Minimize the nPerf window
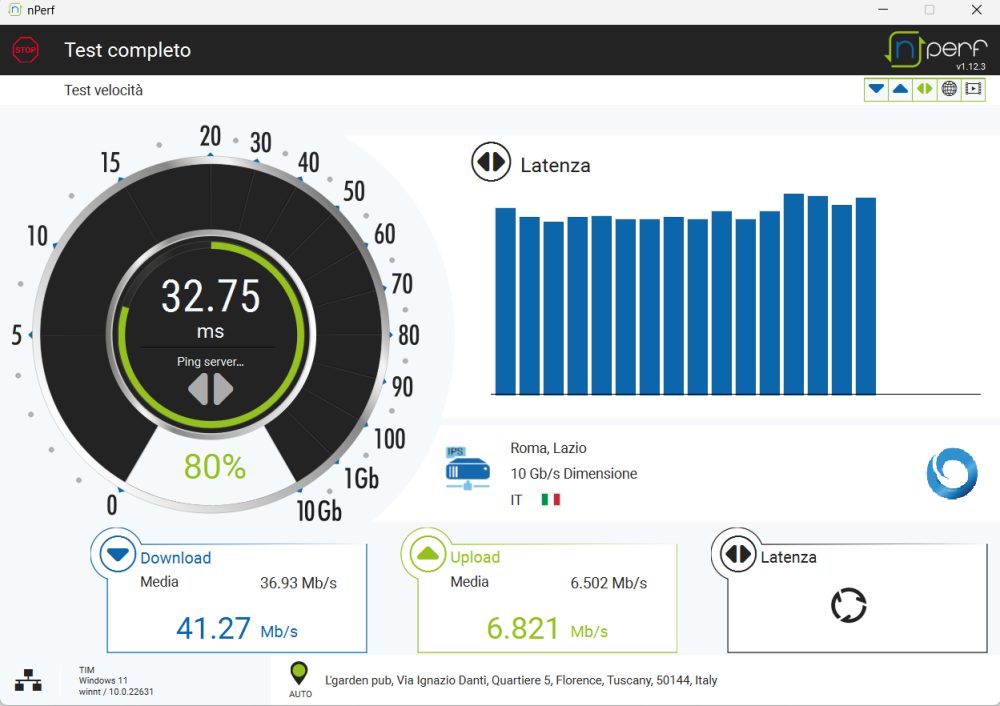This screenshot has height=706, width=1000. coord(883,10)
